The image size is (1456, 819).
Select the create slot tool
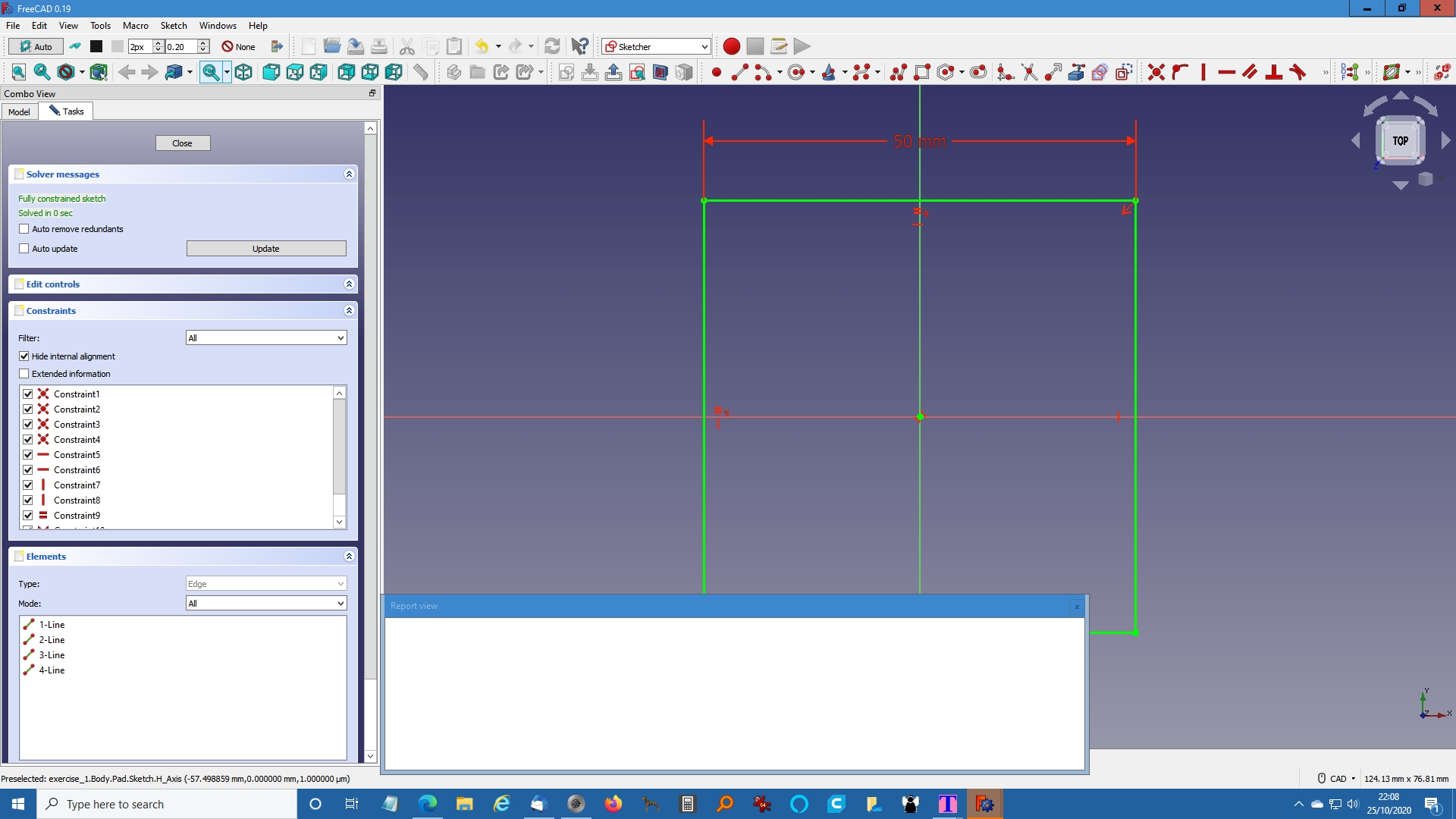point(978,72)
